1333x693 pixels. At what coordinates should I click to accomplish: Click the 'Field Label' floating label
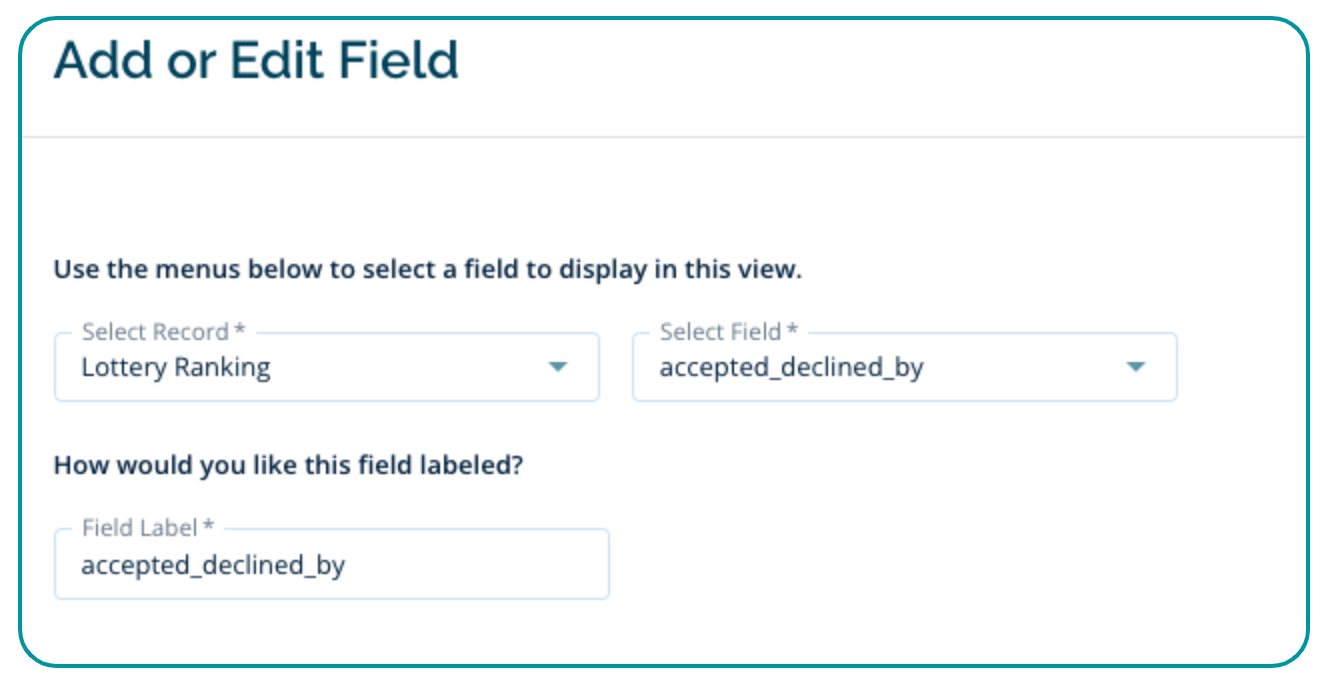pyautogui.click(x=140, y=528)
